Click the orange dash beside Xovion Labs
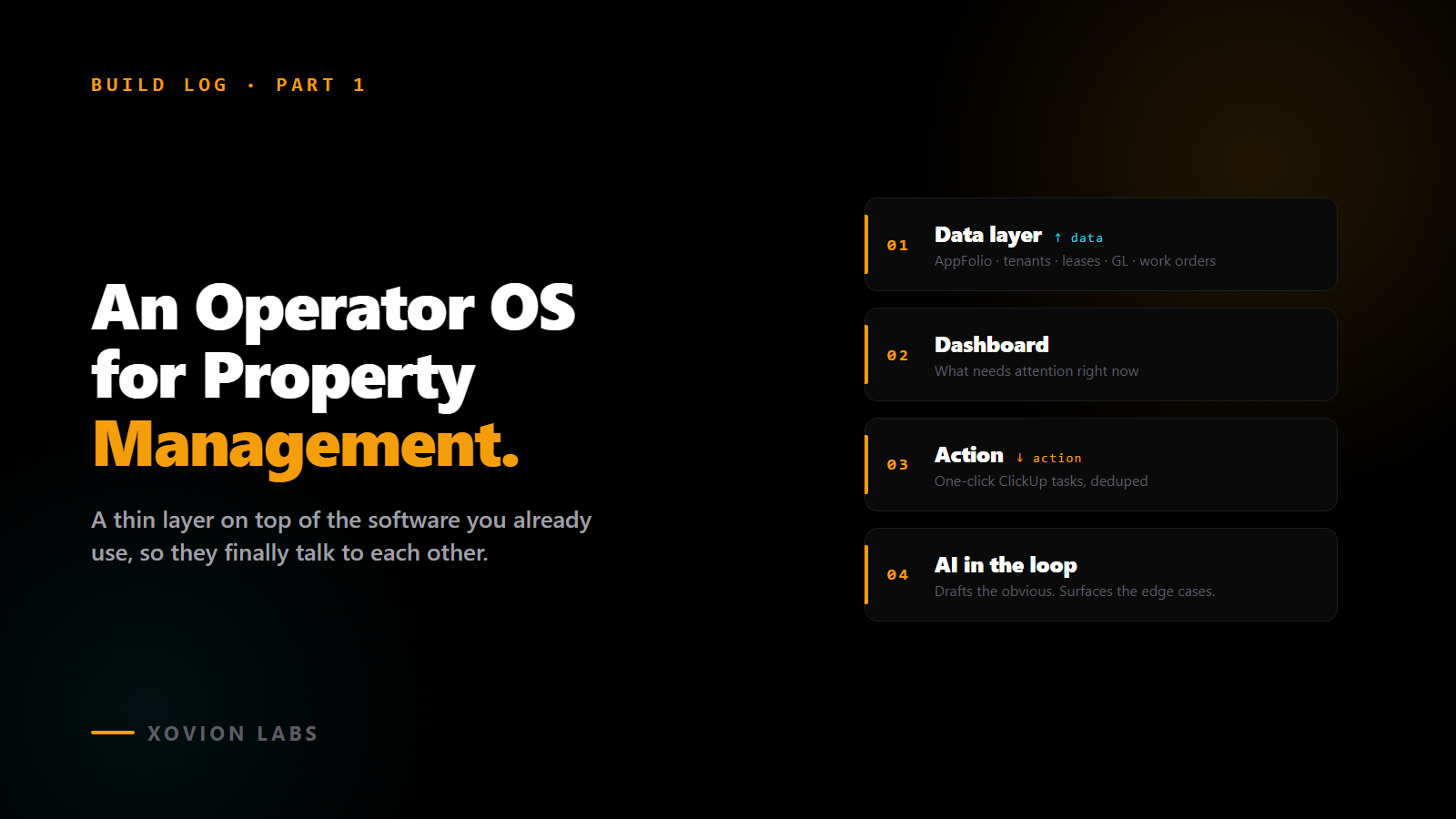This screenshot has height=819, width=1456. click(113, 733)
